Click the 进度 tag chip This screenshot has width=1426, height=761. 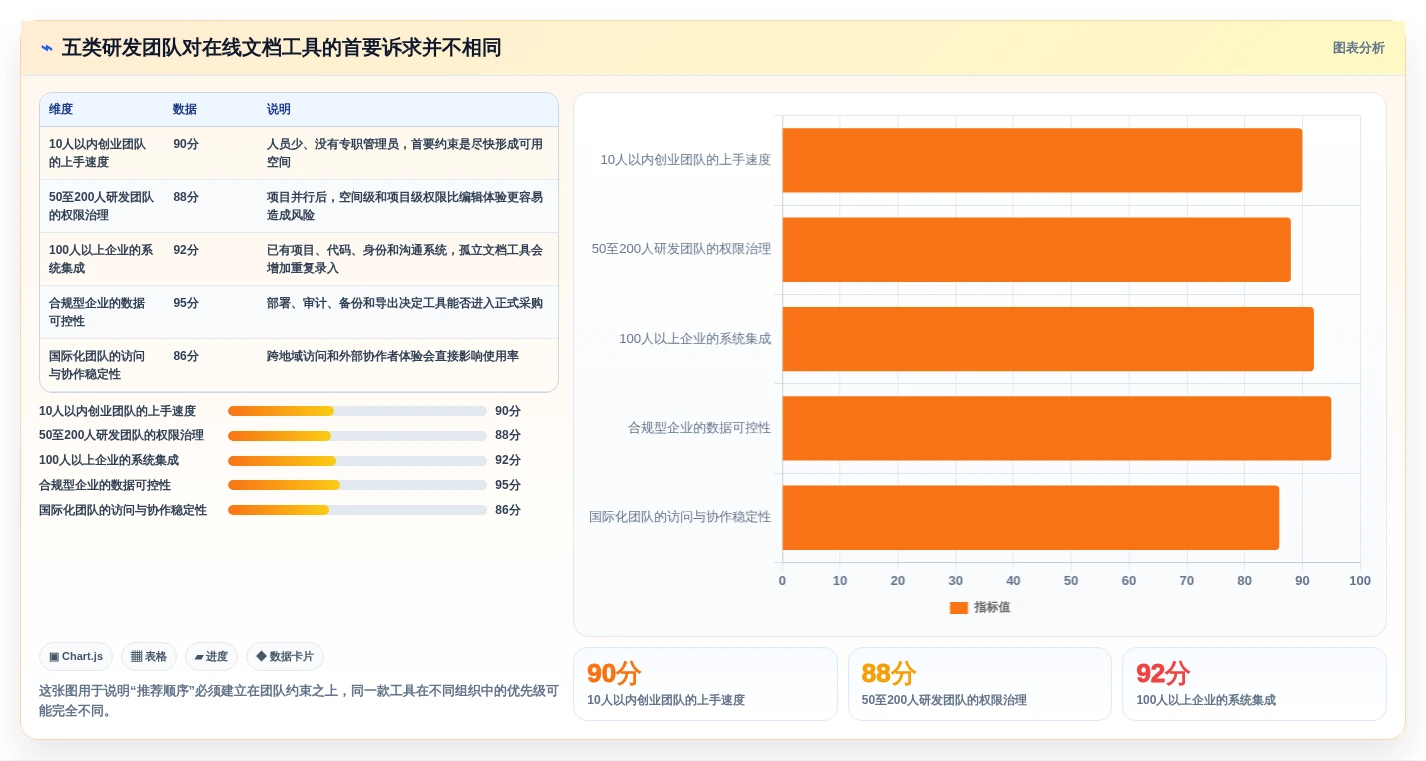click(x=211, y=657)
